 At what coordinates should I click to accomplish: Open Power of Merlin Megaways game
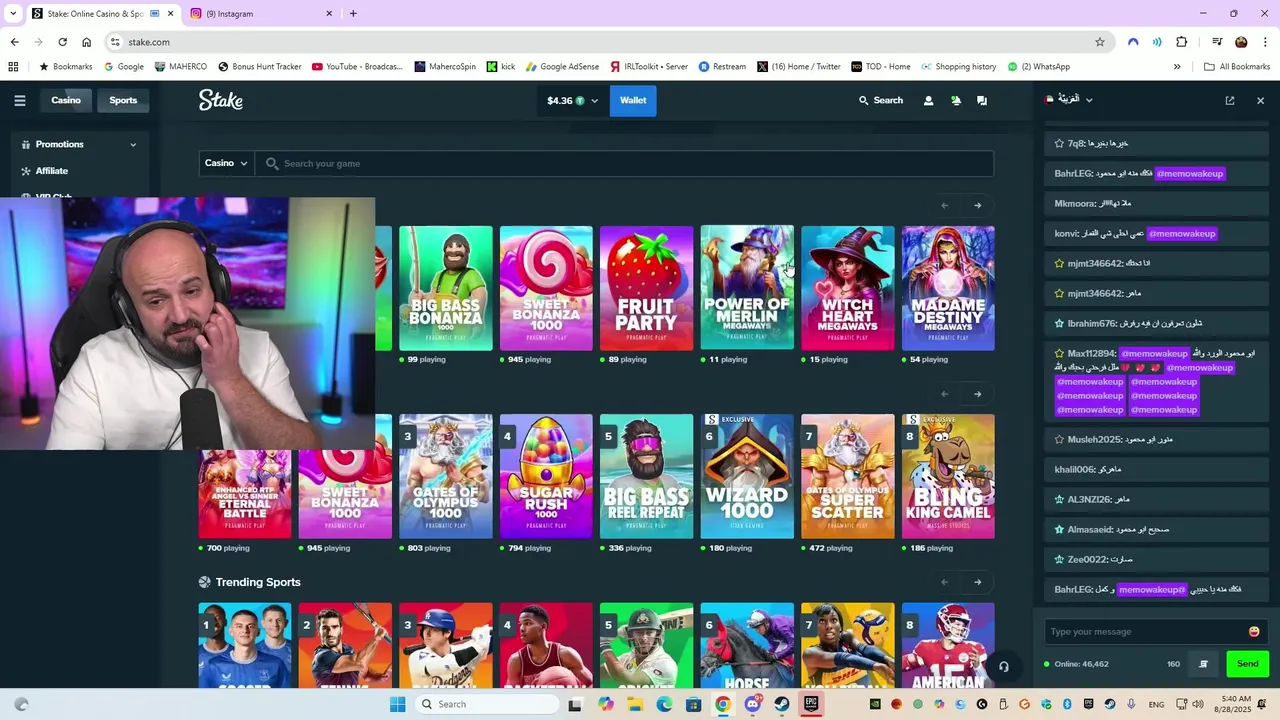point(747,288)
